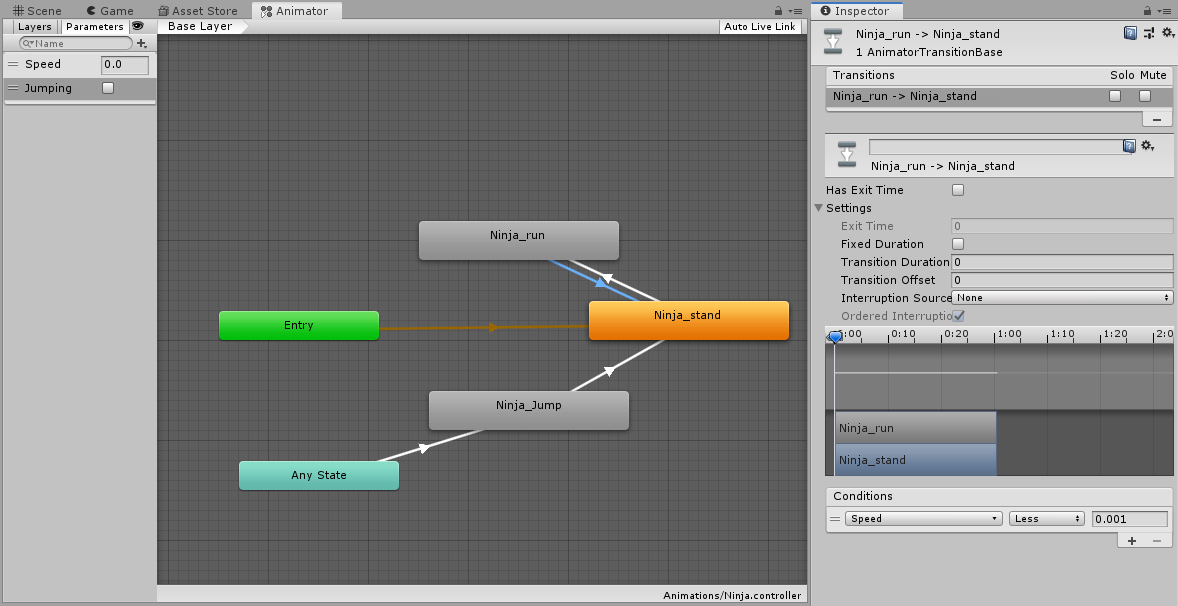Check the Has Exit Time box
Screen dimensions: 1178x606
pyautogui.click(x=958, y=190)
